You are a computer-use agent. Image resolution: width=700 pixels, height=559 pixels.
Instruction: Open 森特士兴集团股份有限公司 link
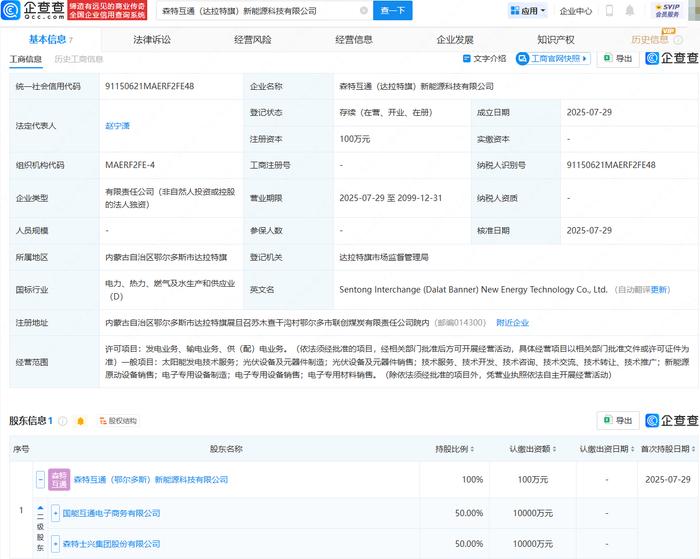click(111, 544)
